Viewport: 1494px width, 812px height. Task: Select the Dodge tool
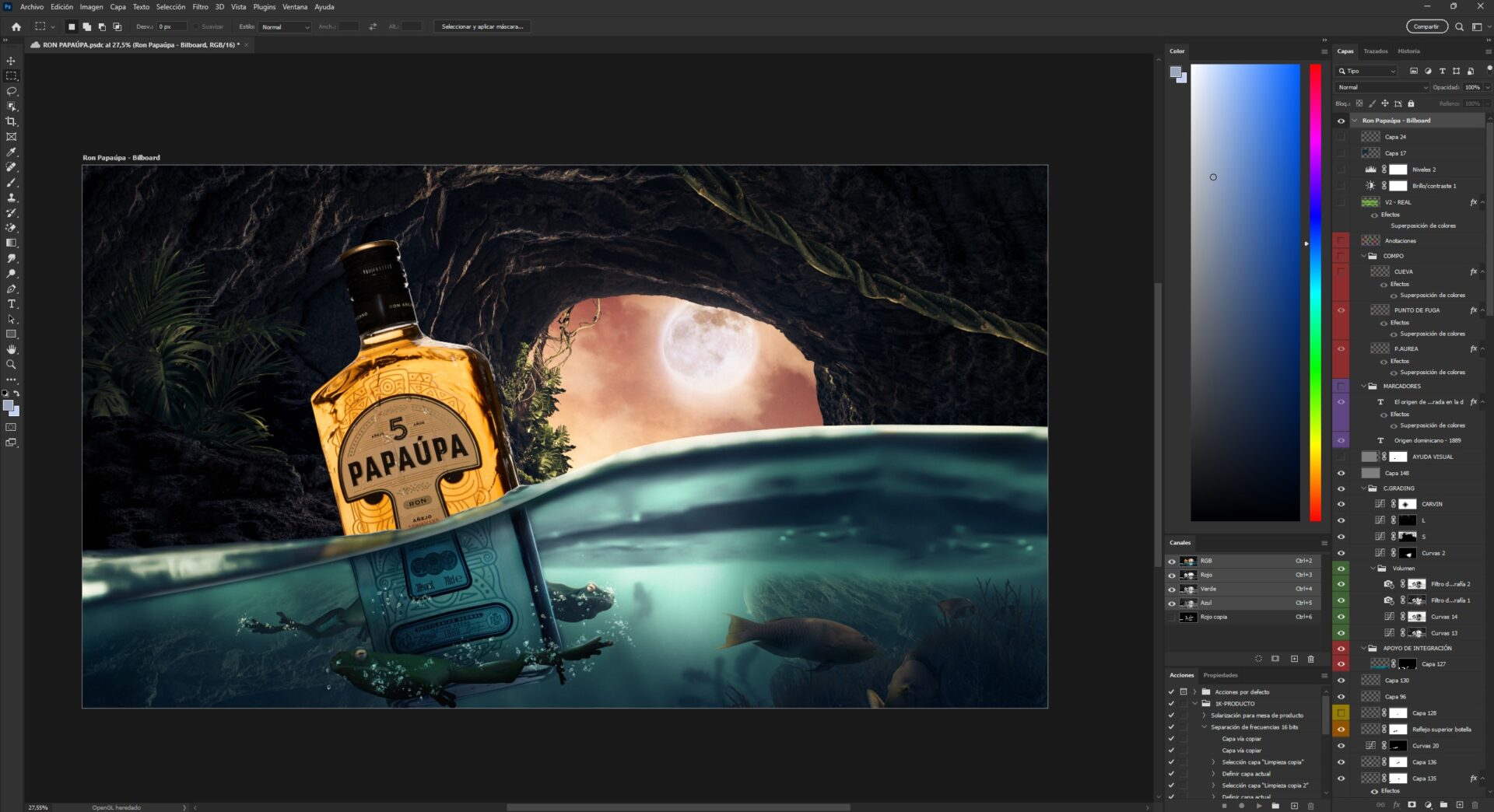click(x=11, y=274)
